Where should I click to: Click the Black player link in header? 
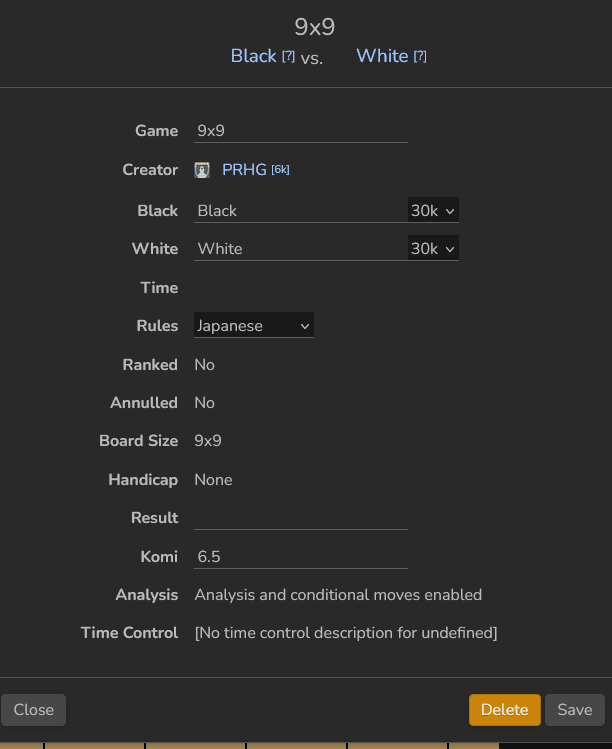tap(253, 56)
